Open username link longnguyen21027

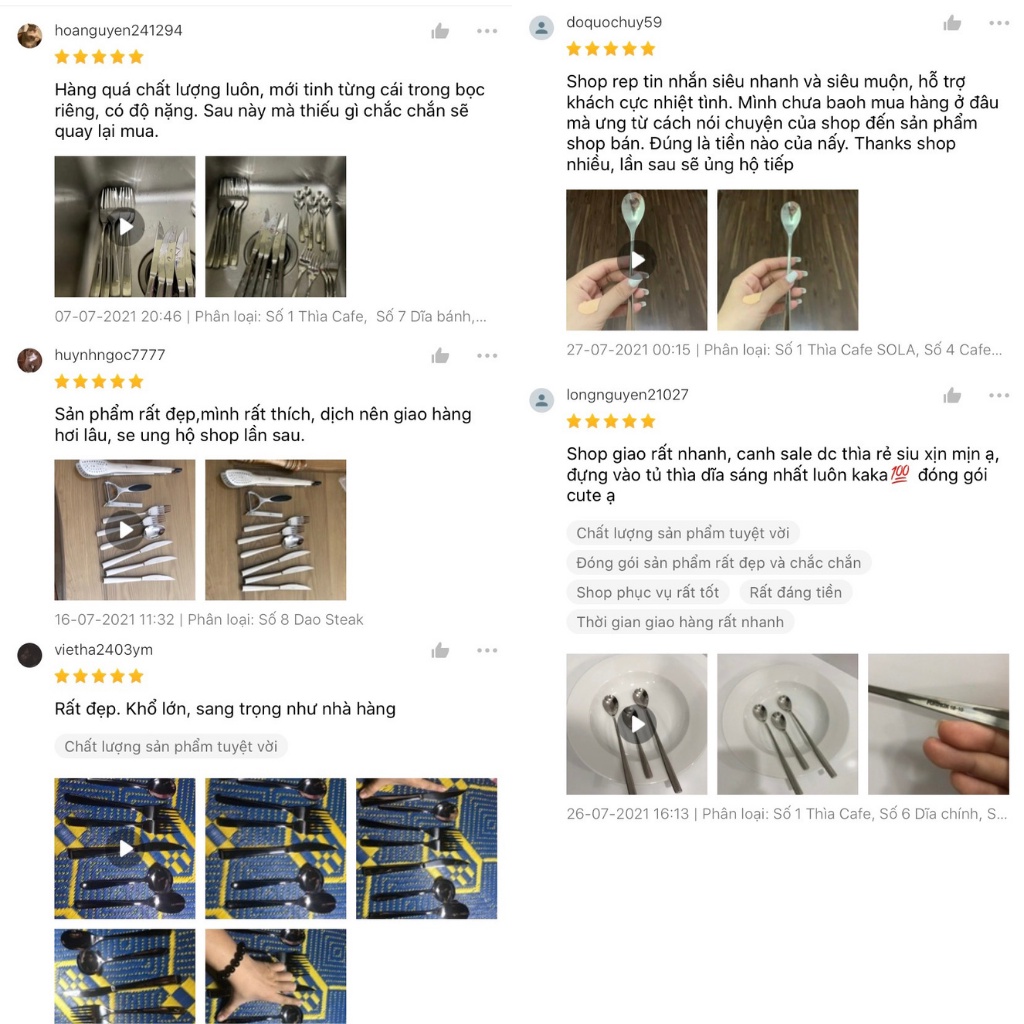click(x=627, y=394)
